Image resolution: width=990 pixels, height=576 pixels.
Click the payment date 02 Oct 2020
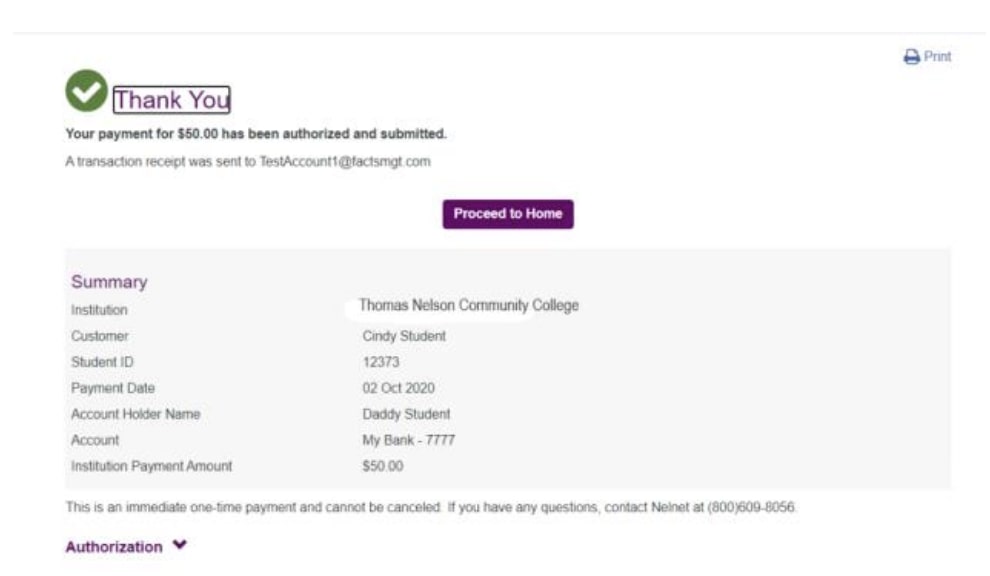[398, 388]
